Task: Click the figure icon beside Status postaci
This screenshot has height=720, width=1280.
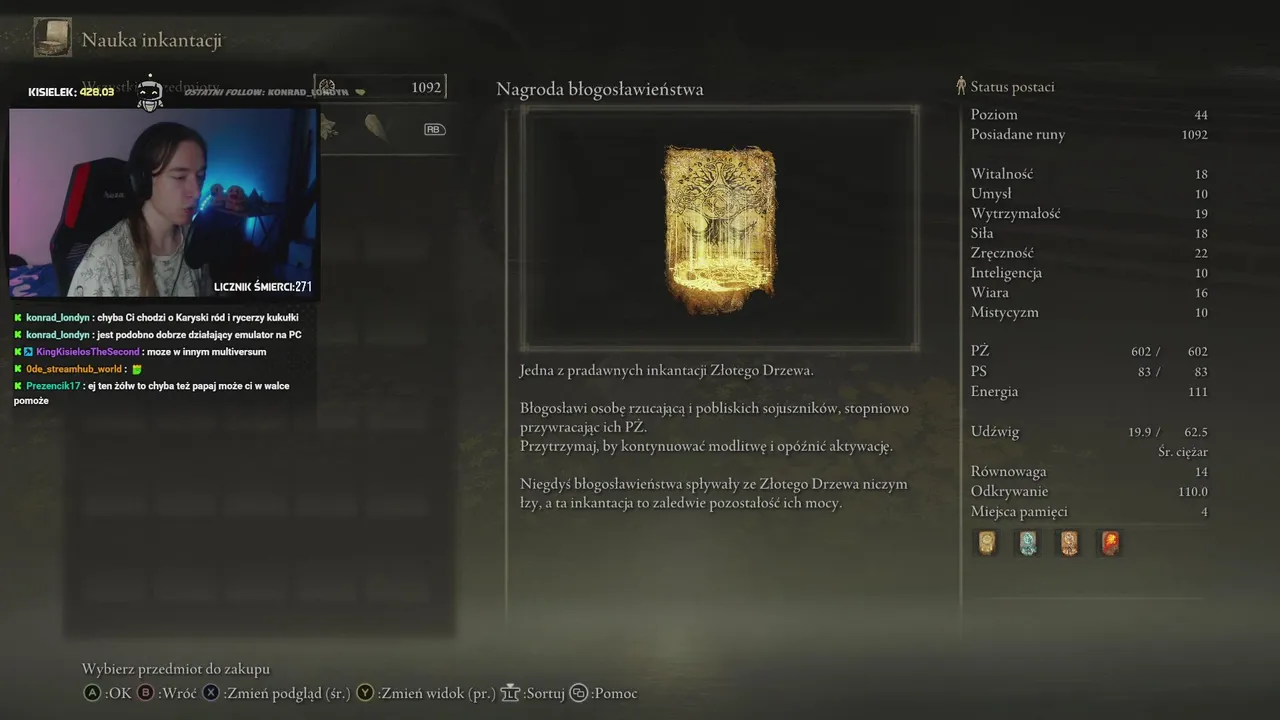Action: (x=961, y=86)
